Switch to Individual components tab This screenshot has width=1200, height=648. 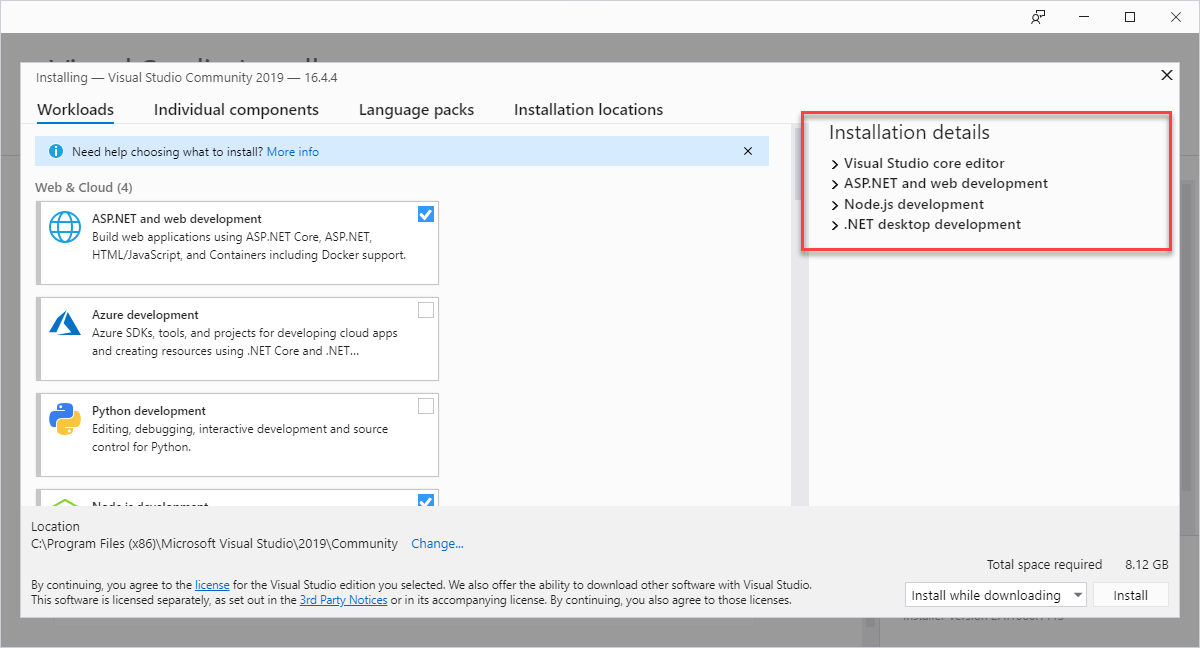236,110
